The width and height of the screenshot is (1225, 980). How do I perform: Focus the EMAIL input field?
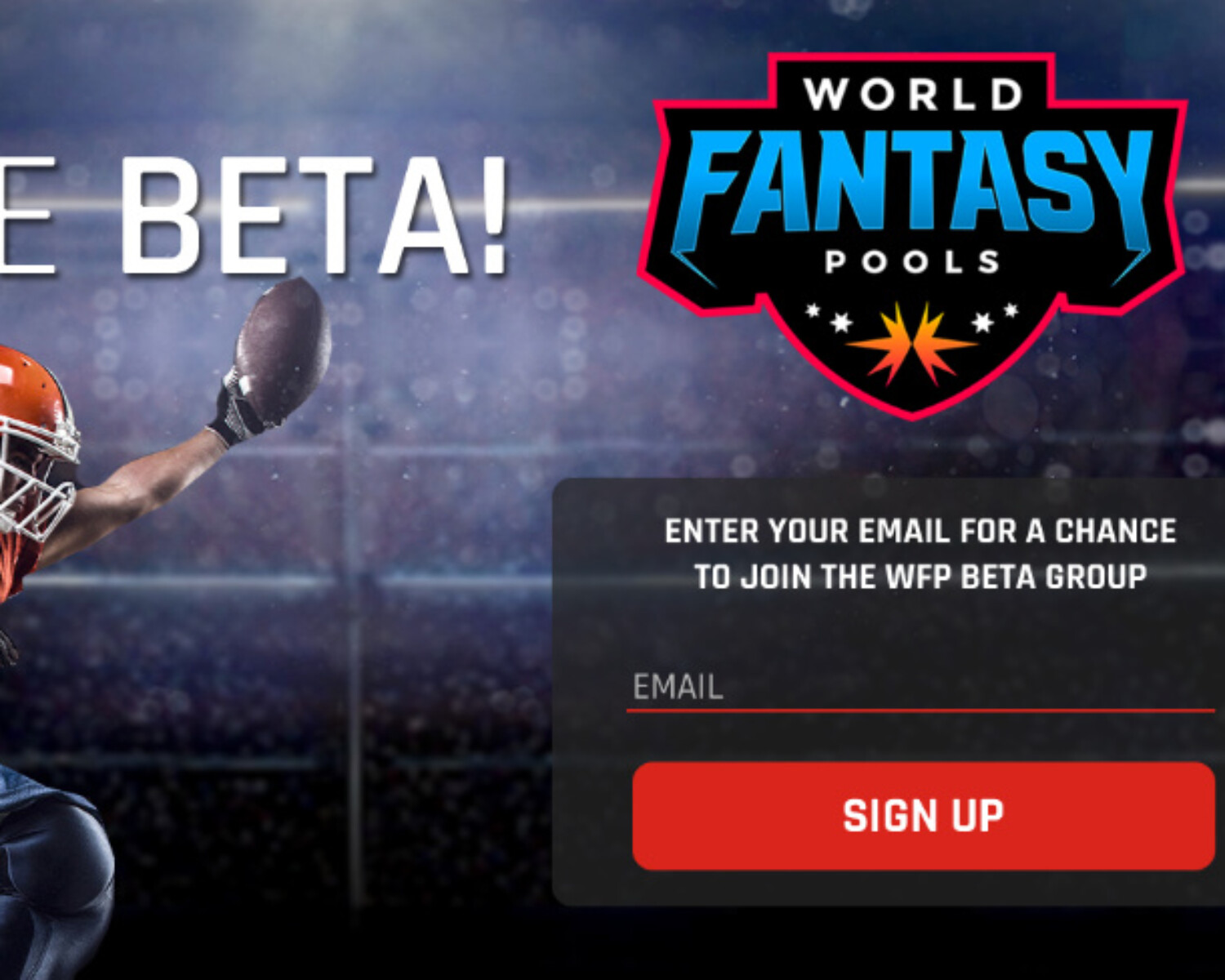[x=920, y=687]
